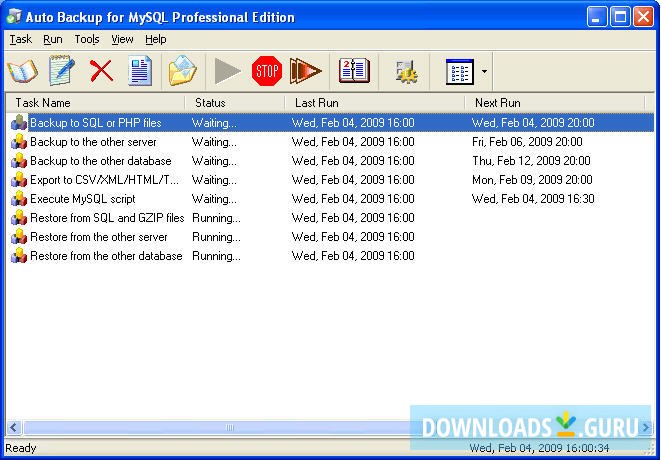This screenshot has width=661, height=460.
Task: Select 'Backup to the other database' task
Action: [x=101, y=161]
